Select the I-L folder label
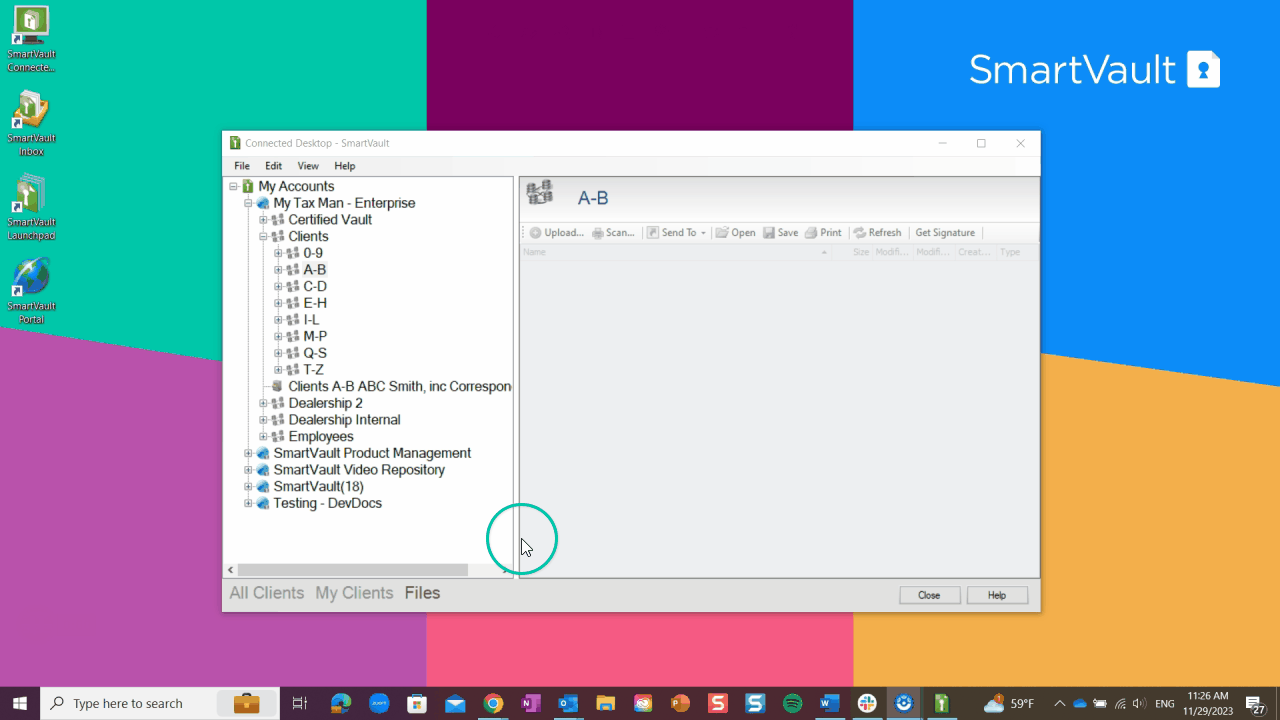This screenshot has height=720, width=1280. (x=311, y=320)
